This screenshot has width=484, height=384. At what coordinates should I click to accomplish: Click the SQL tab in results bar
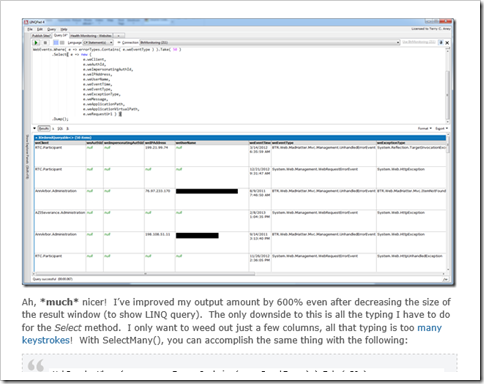60,129
